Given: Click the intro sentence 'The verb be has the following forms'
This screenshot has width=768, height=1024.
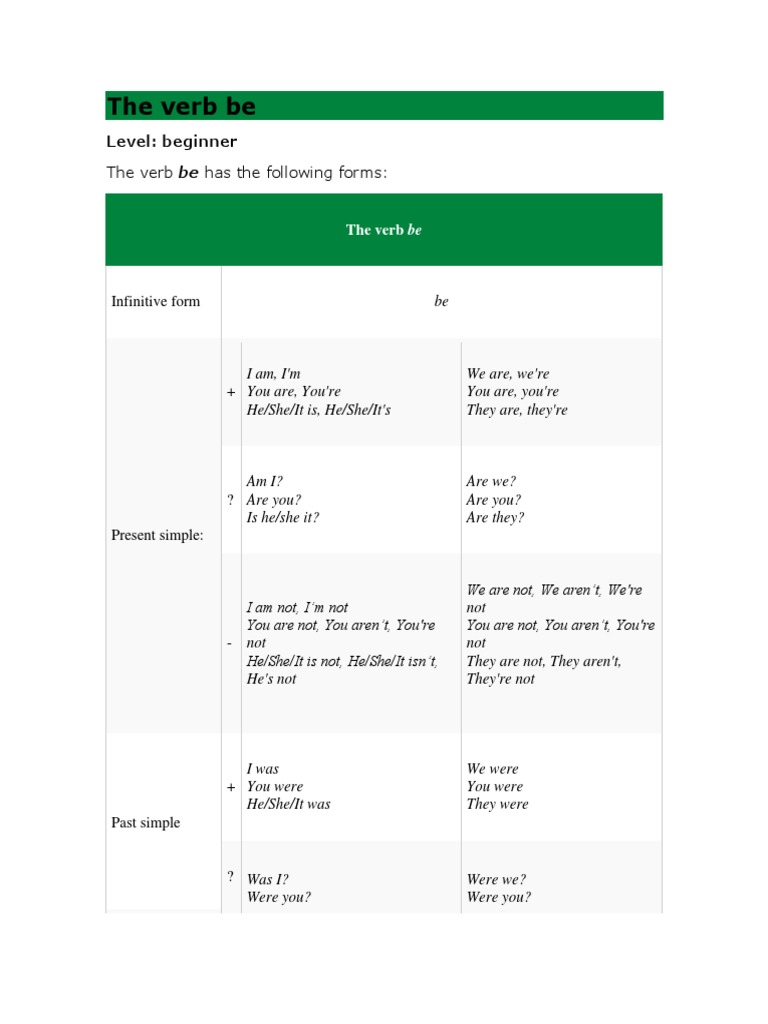Looking at the screenshot, I should click(x=246, y=172).
